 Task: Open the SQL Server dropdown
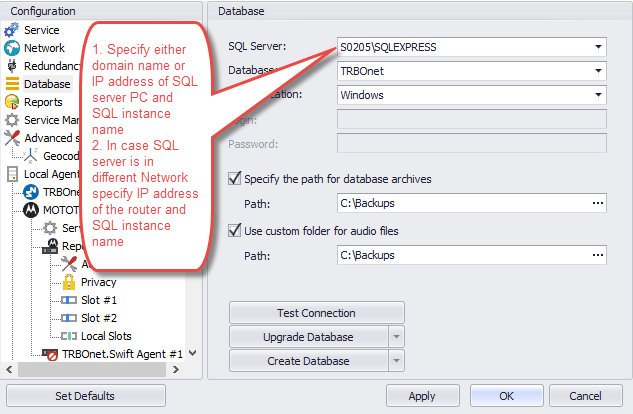pyautogui.click(x=598, y=47)
